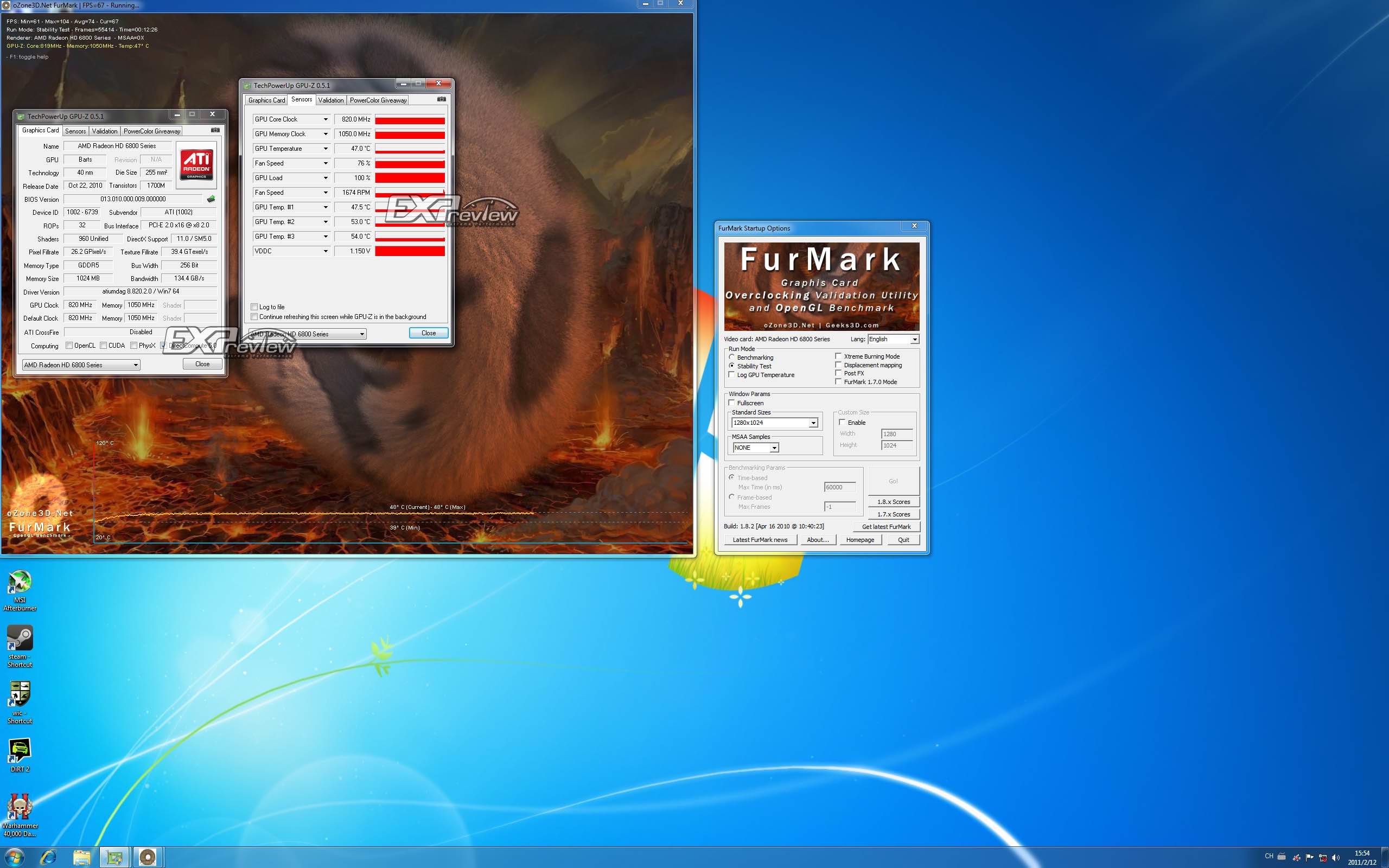Open the MSAA Samples dropdown
Image resolution: width=1389 pixels, height=868 pixels.
pyautogui.click(x=774, y=448)
